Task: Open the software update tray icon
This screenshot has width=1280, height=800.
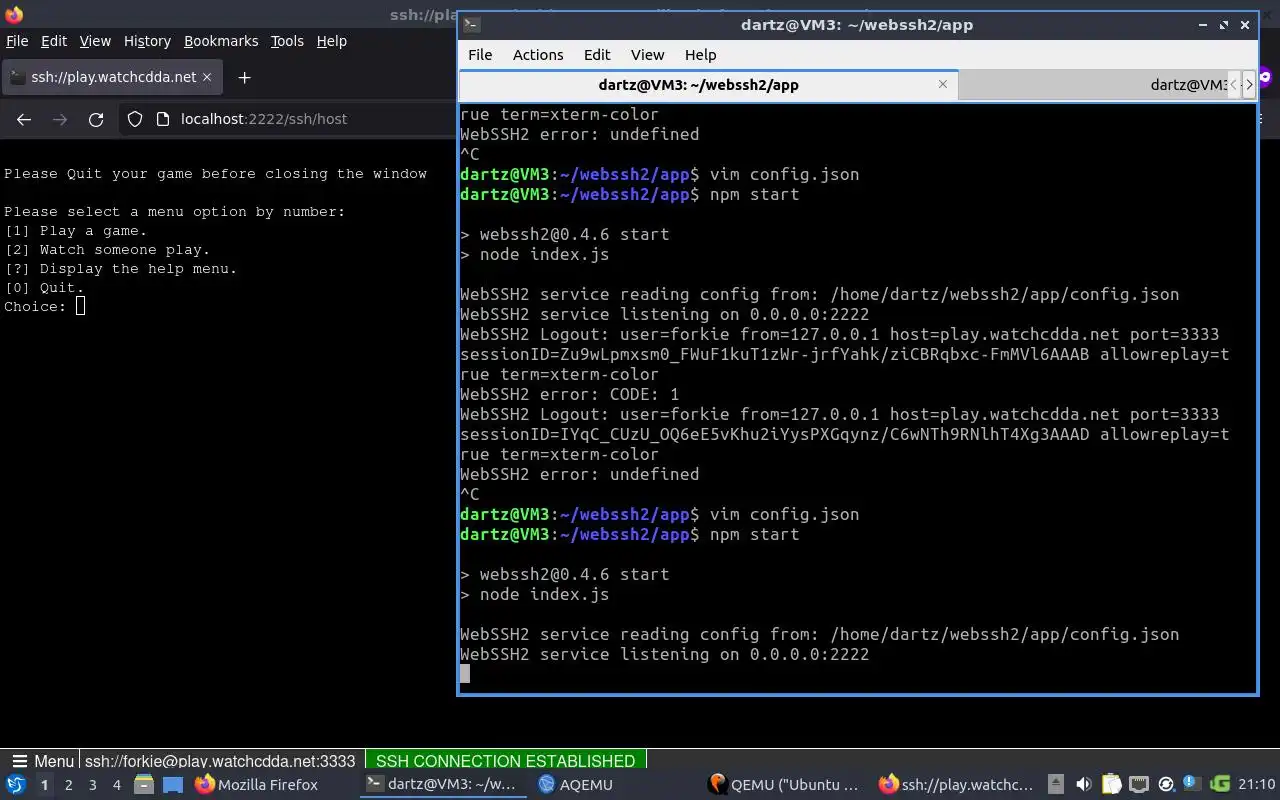Action: 1165,785
